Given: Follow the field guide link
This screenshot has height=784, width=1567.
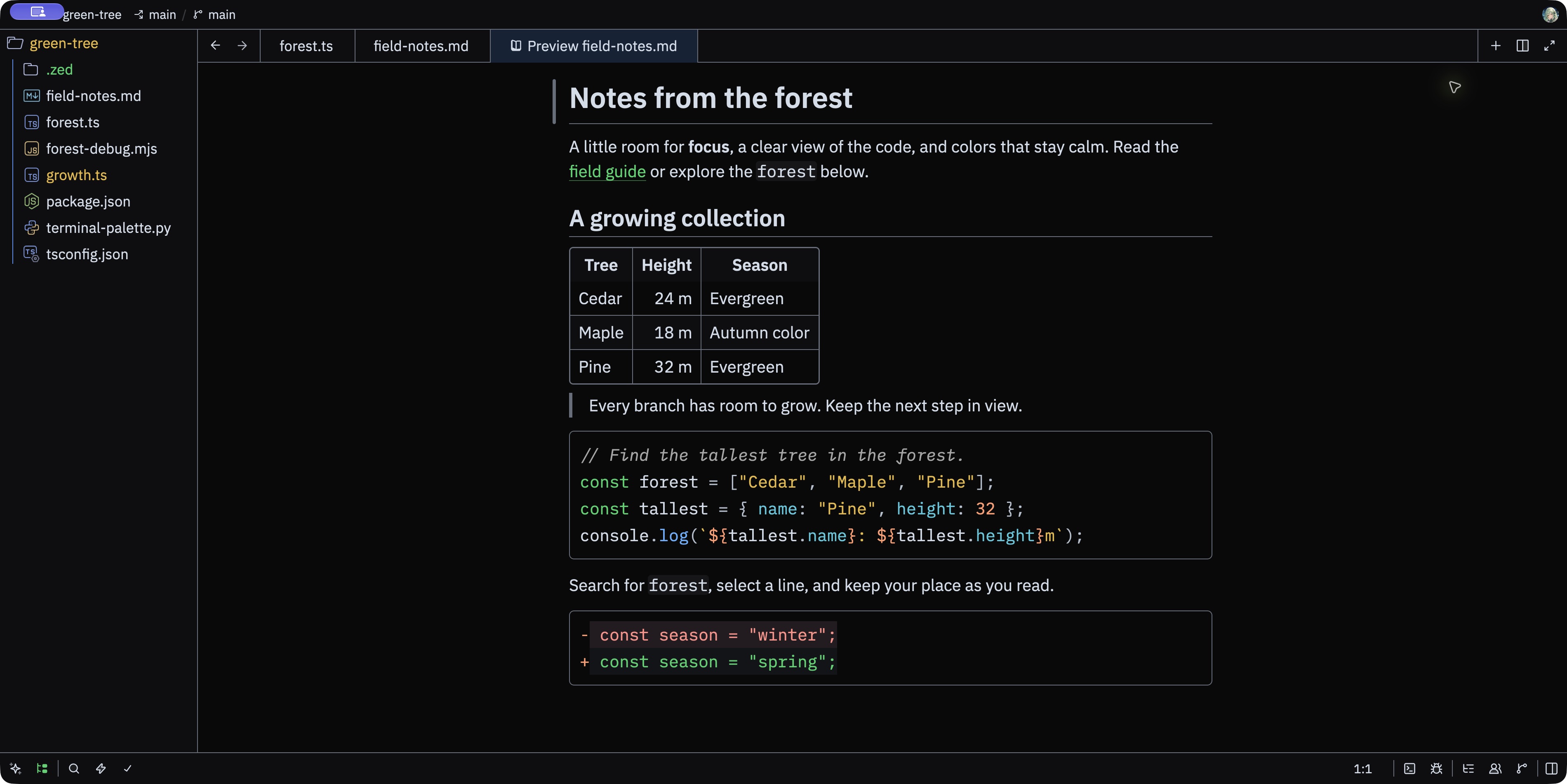Looking at the screenshot, I should coord(607,171).
